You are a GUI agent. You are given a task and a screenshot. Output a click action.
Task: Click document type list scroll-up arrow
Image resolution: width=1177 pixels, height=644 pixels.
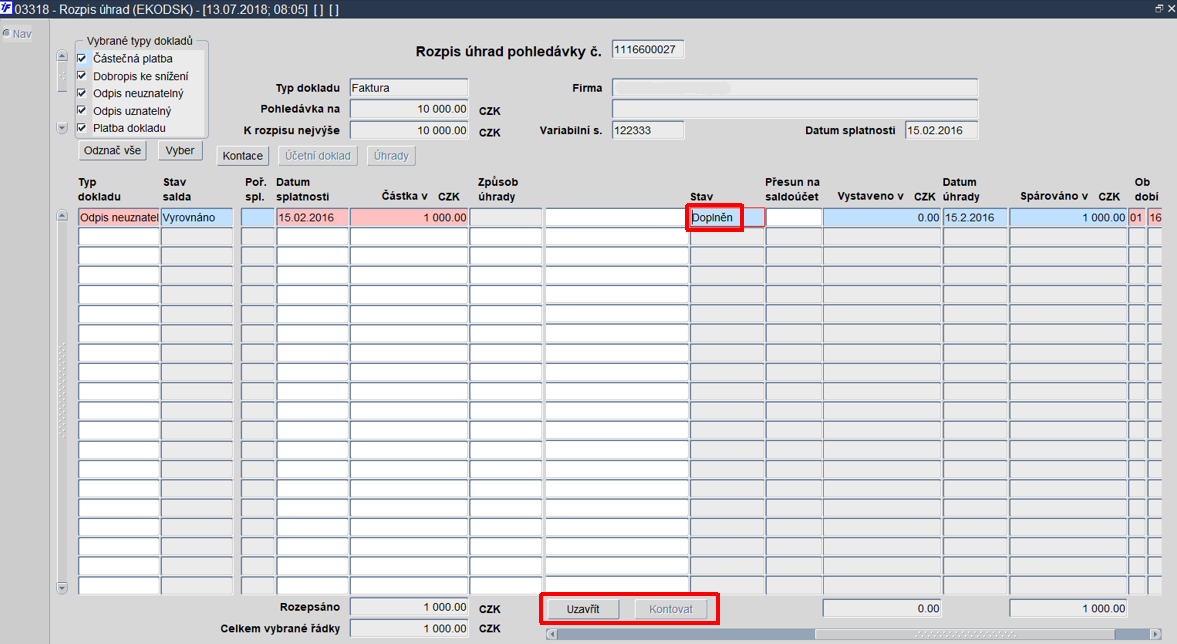62,56
